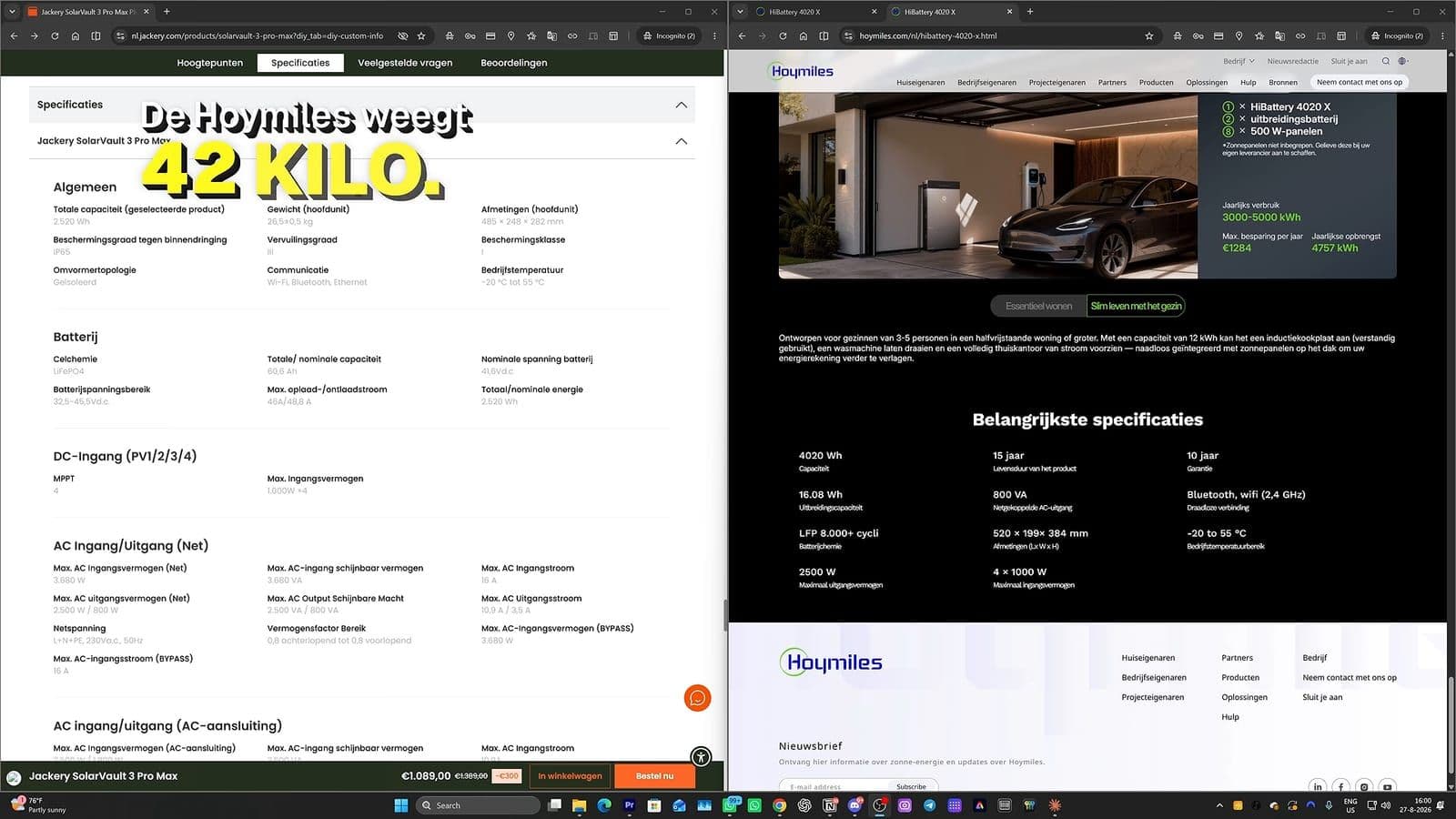Open the accessibility widget on Jackery page
The image size is (1456, 819).
coord(700,756)
